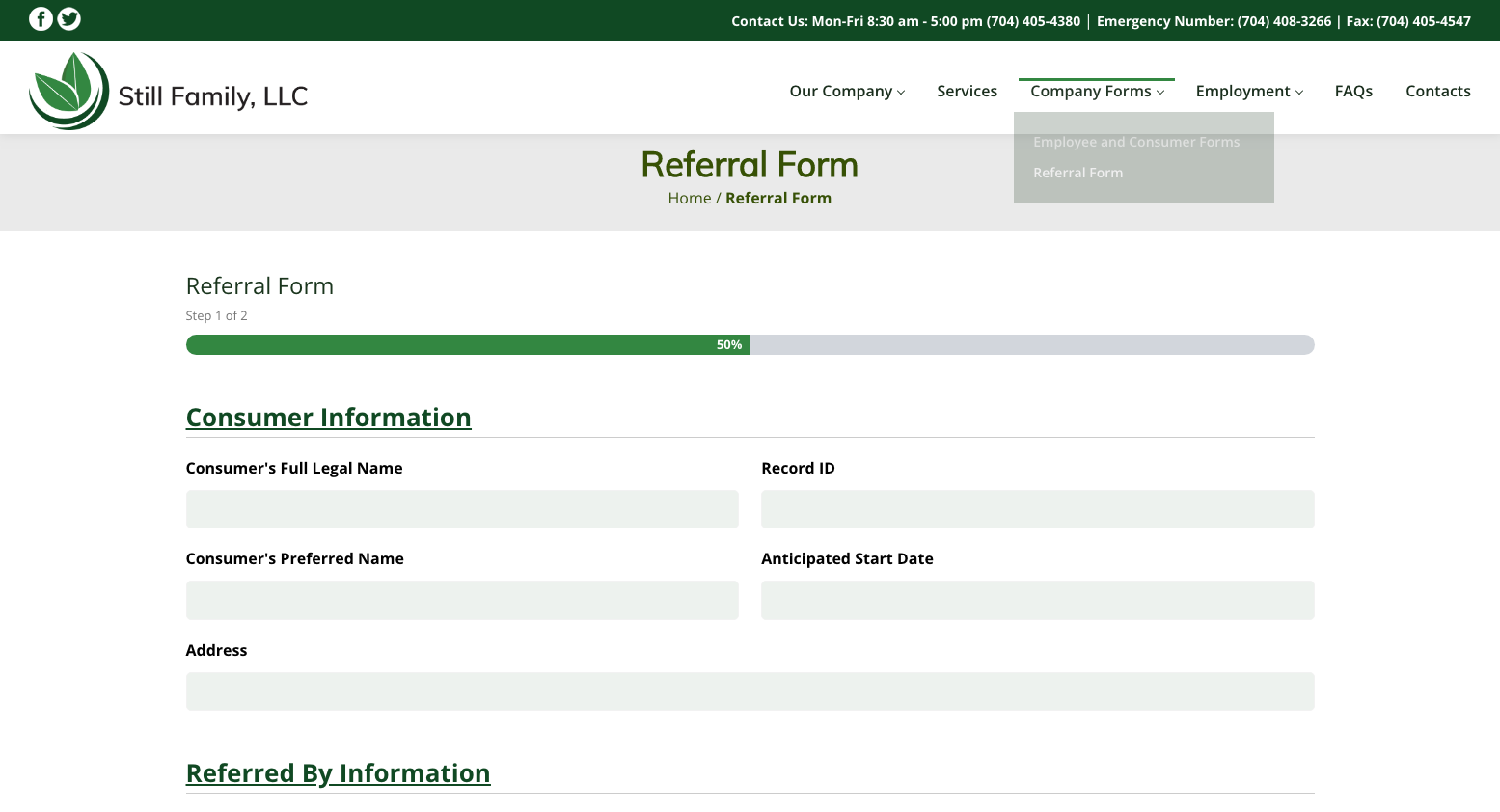The image size is (1500, 812).
Task: Click the large Referral Form page title
Action: point(750,165)
